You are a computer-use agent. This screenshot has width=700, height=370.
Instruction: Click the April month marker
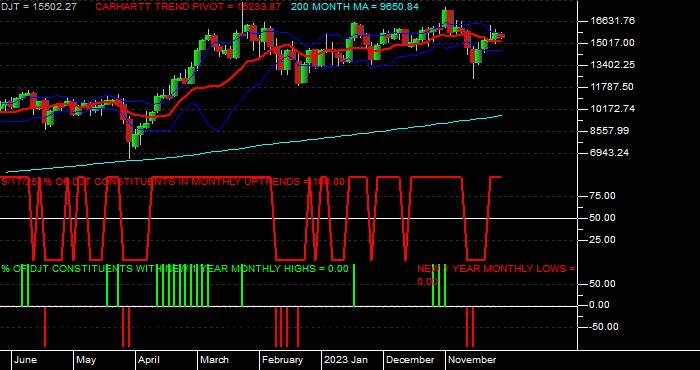pos(149,360)
